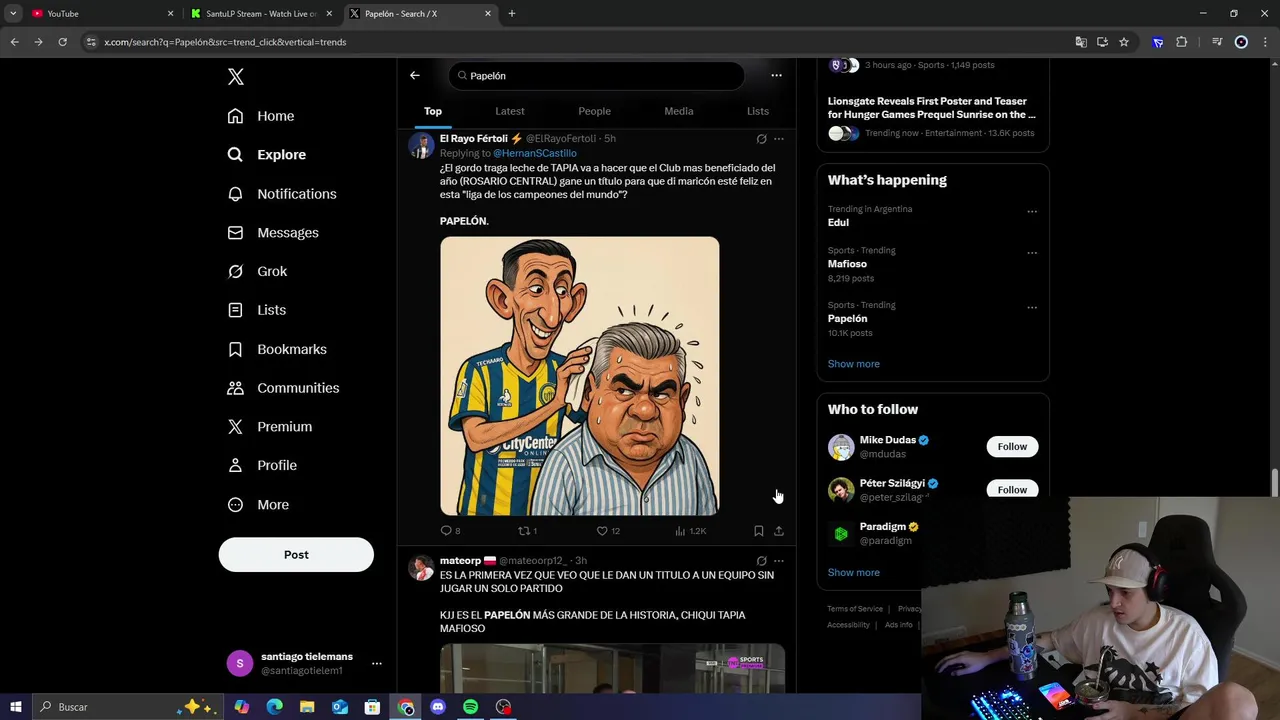Click the Post button

point(296,555)
